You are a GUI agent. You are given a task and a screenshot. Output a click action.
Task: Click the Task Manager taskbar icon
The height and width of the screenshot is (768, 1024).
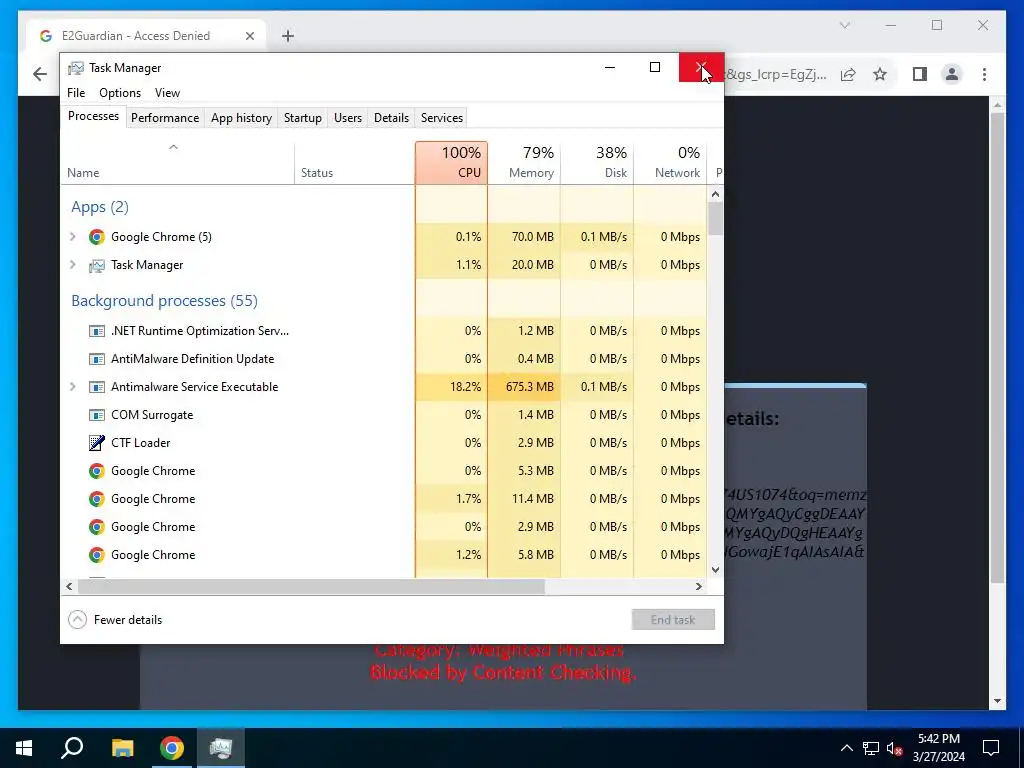(221, 748)
